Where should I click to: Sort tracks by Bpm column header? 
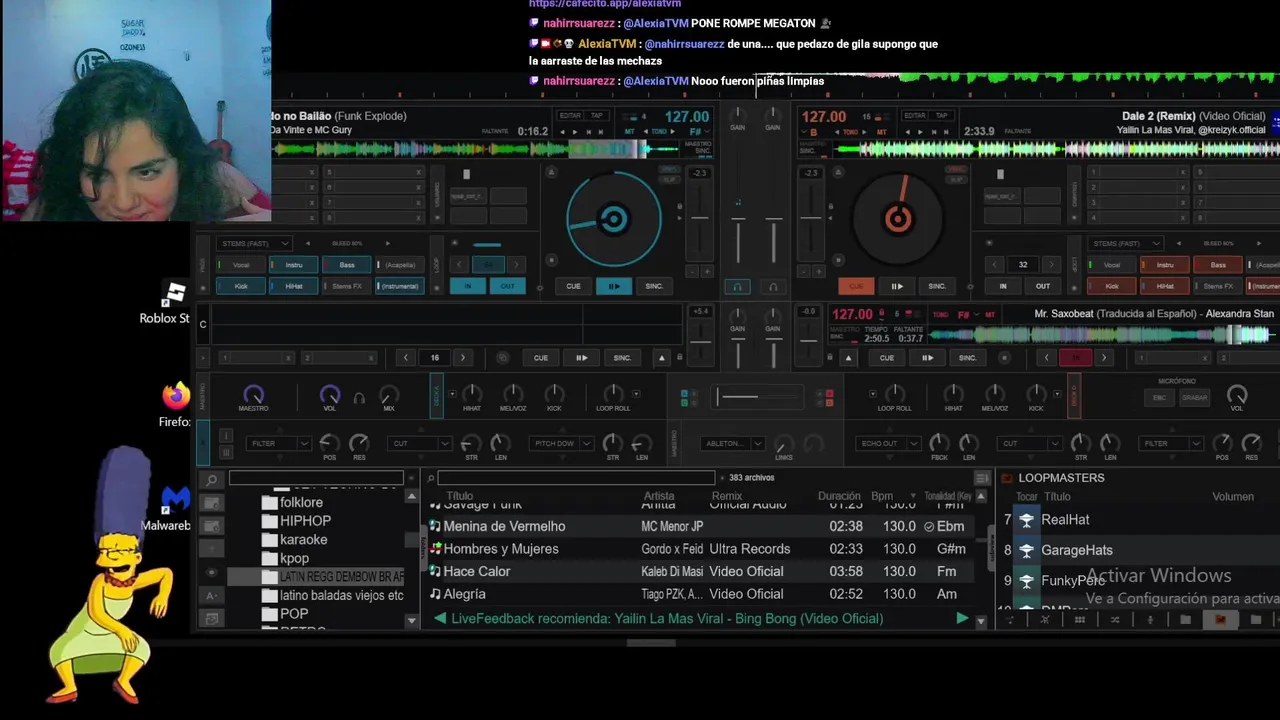pos(882,496)
